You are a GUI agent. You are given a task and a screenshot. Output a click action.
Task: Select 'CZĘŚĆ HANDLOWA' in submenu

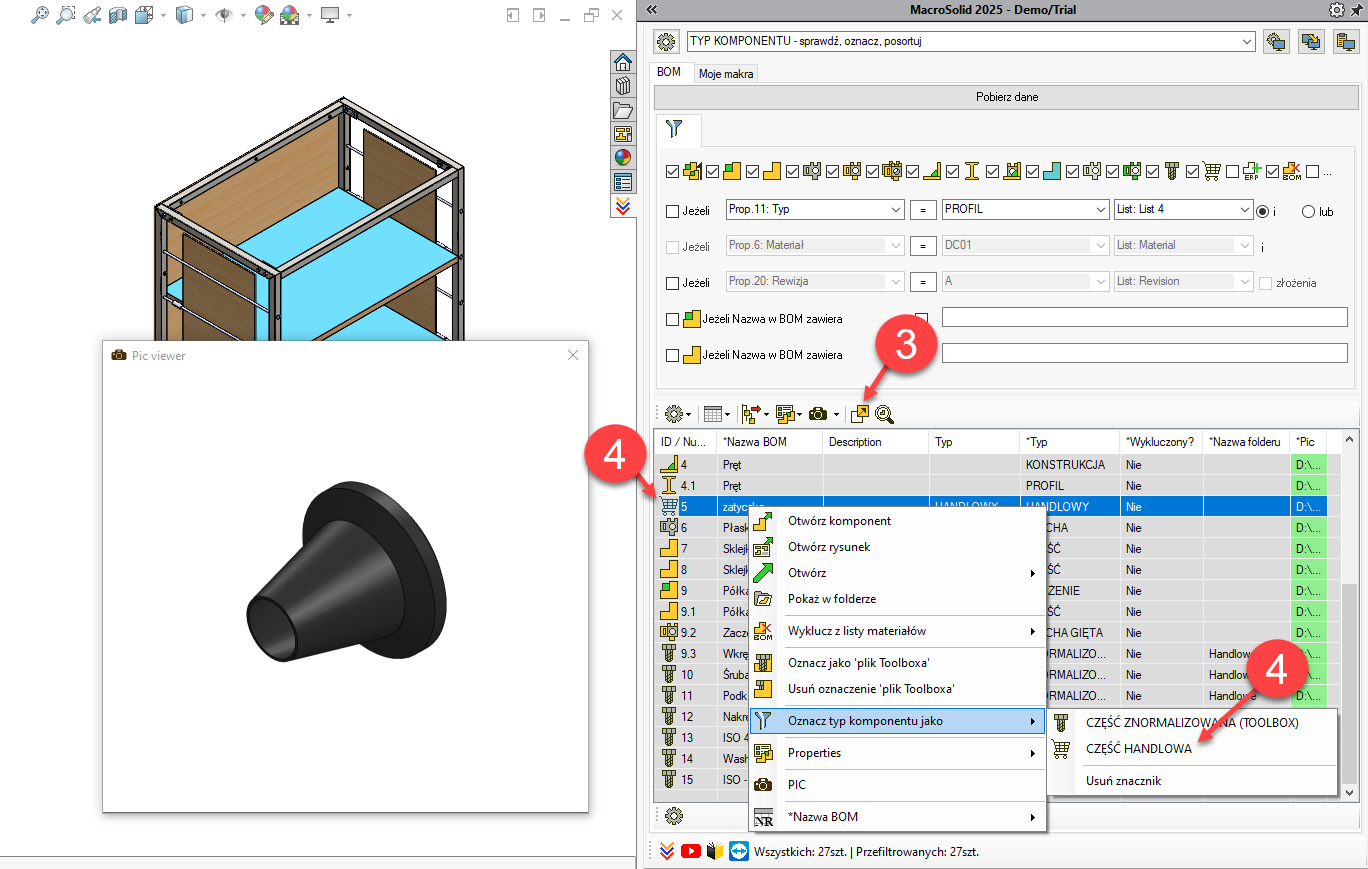(x=1191, y=748)
